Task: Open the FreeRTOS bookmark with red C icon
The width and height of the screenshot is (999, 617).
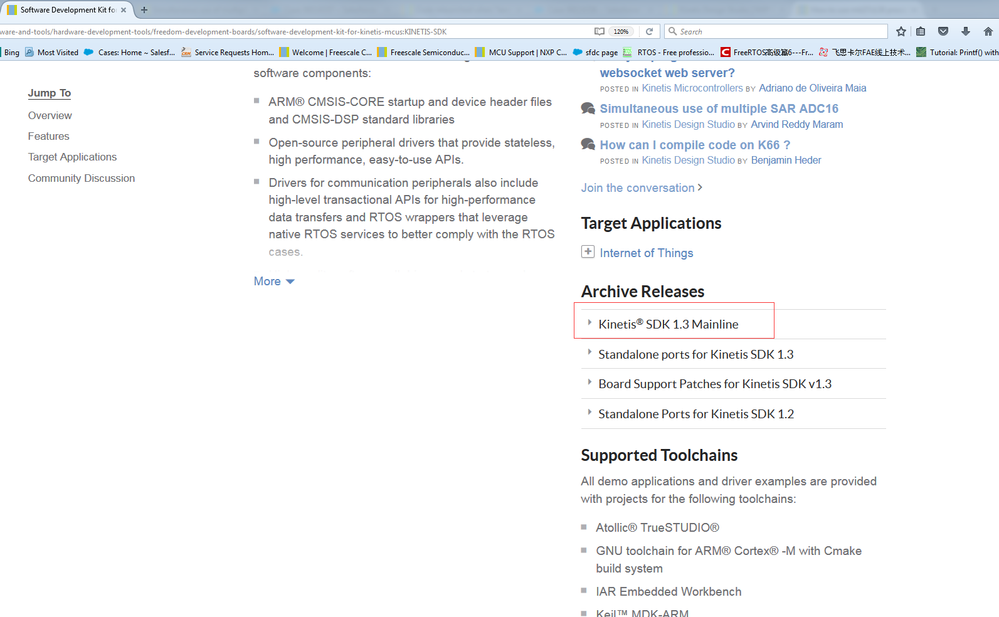Action: click(767, 52)
